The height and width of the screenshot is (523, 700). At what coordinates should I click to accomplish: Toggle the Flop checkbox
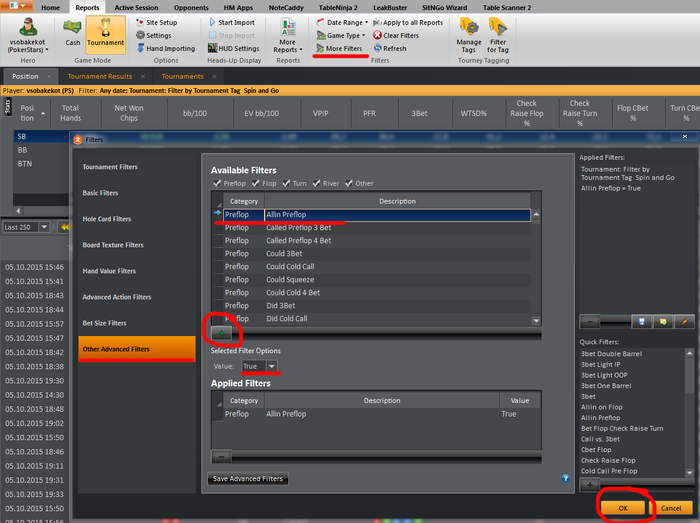click(255, 183)
